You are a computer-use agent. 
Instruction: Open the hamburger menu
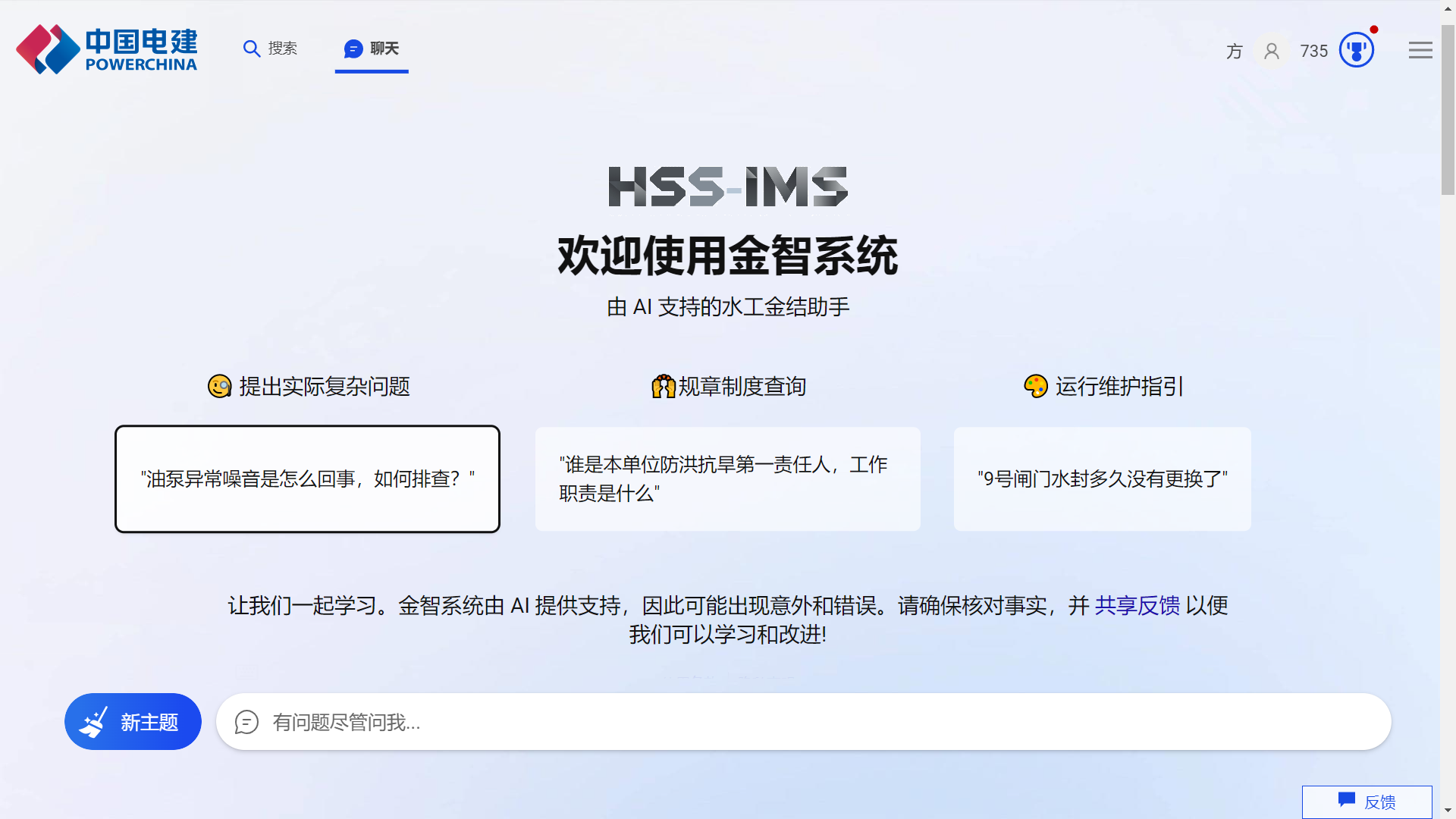coord(1420,51)
